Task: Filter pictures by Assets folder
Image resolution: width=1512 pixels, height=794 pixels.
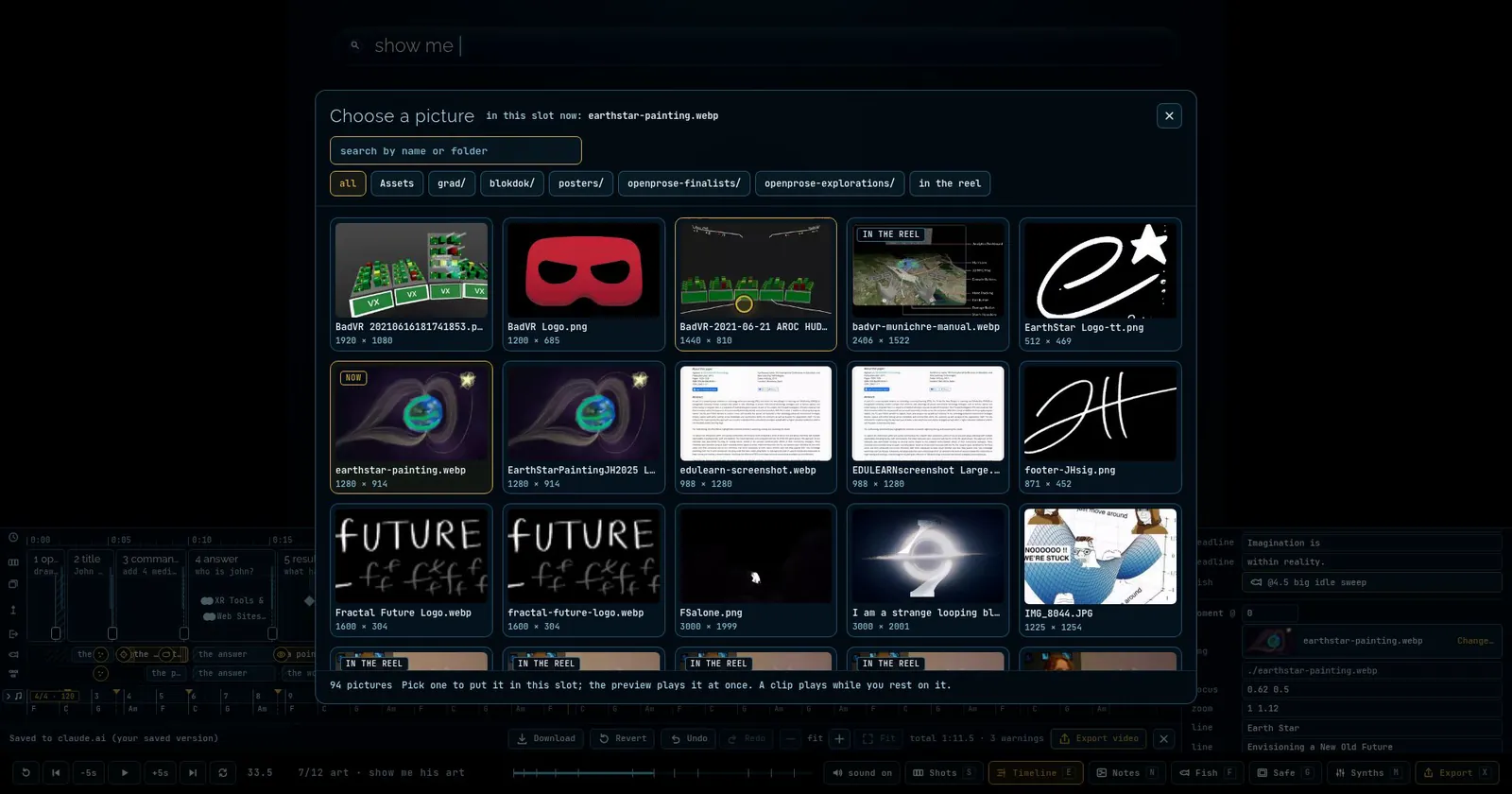Action: [x=397, y=183]
